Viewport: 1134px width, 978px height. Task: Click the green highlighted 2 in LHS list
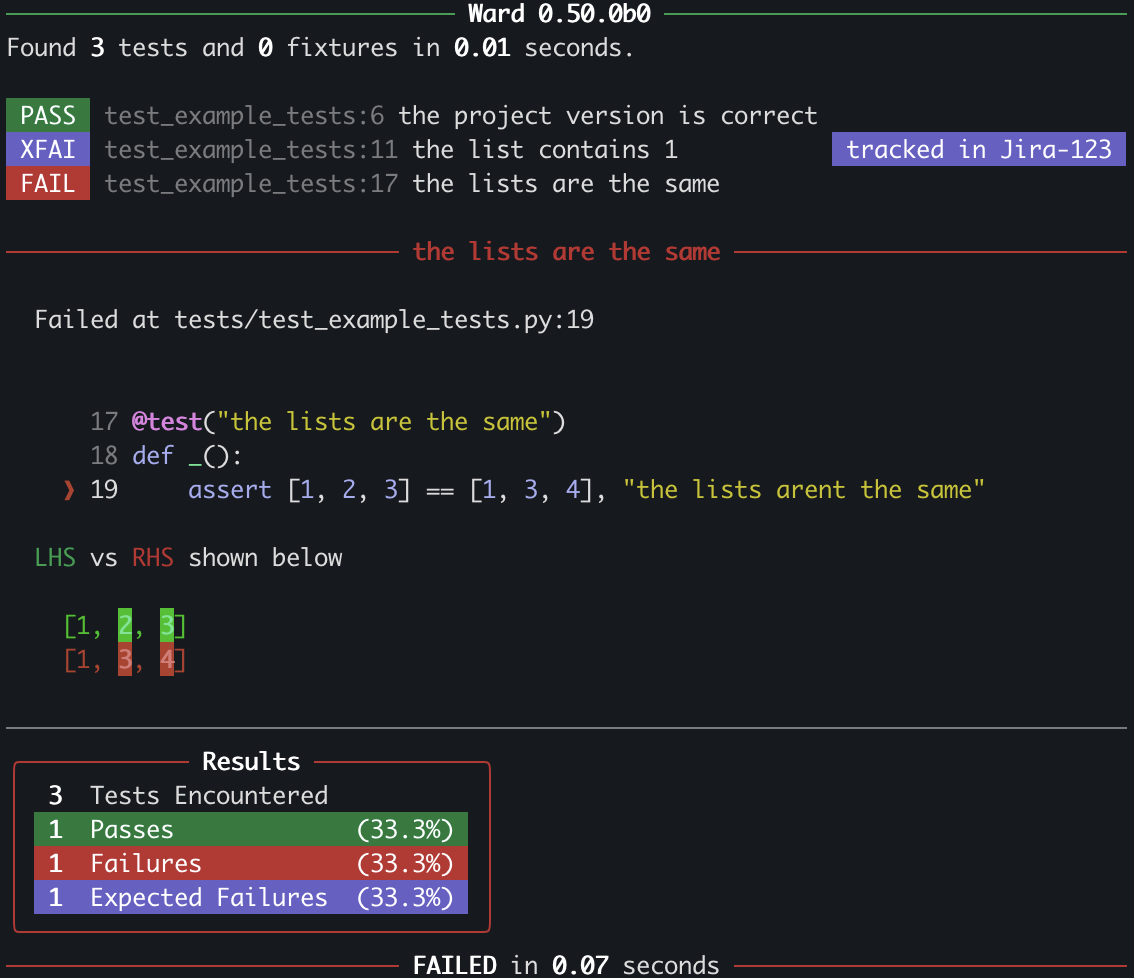click(x=125, y=627)
